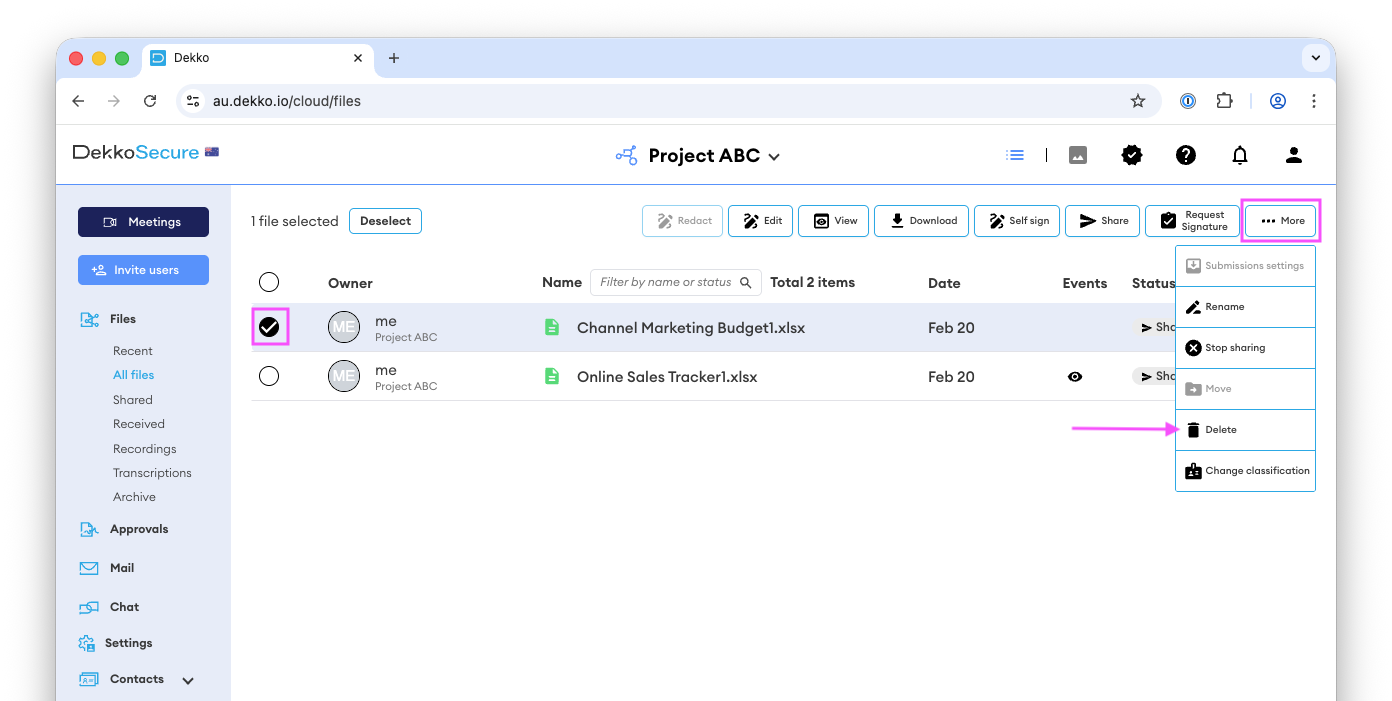Open the More actions dropdown
1392x701 pixels.
1281,221
